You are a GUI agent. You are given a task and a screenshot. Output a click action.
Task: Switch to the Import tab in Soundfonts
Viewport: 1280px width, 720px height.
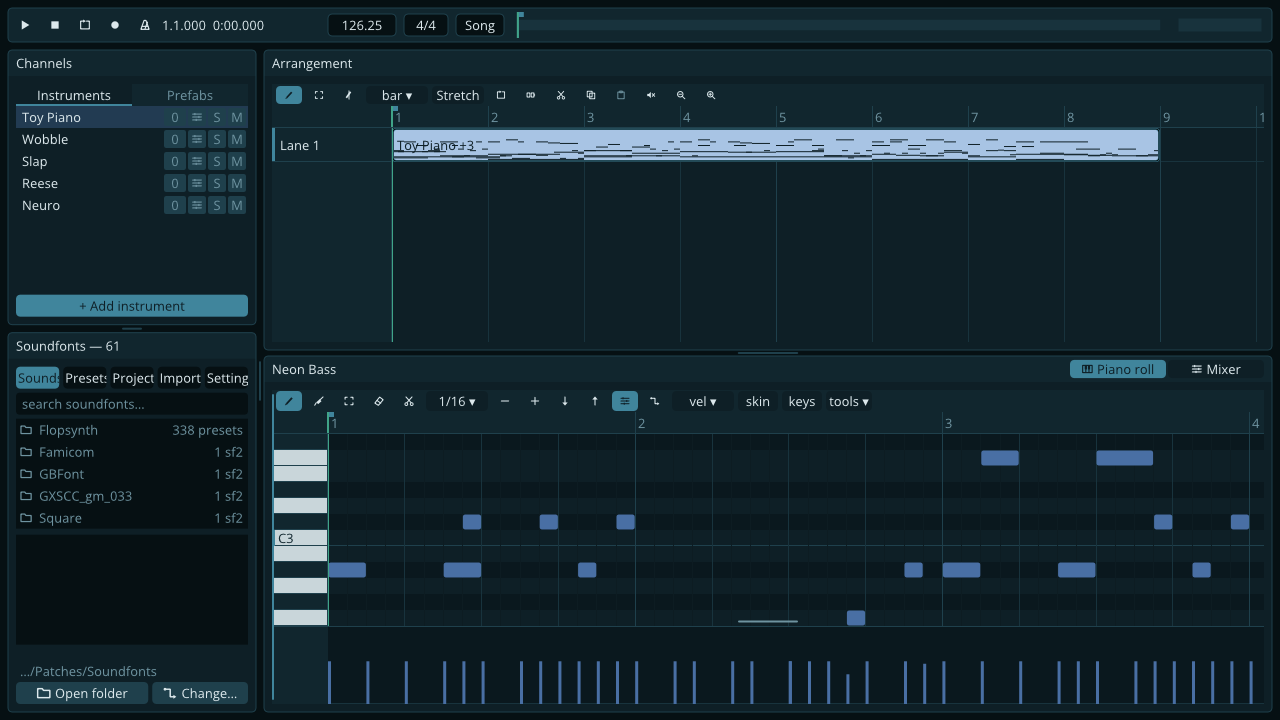180,378
